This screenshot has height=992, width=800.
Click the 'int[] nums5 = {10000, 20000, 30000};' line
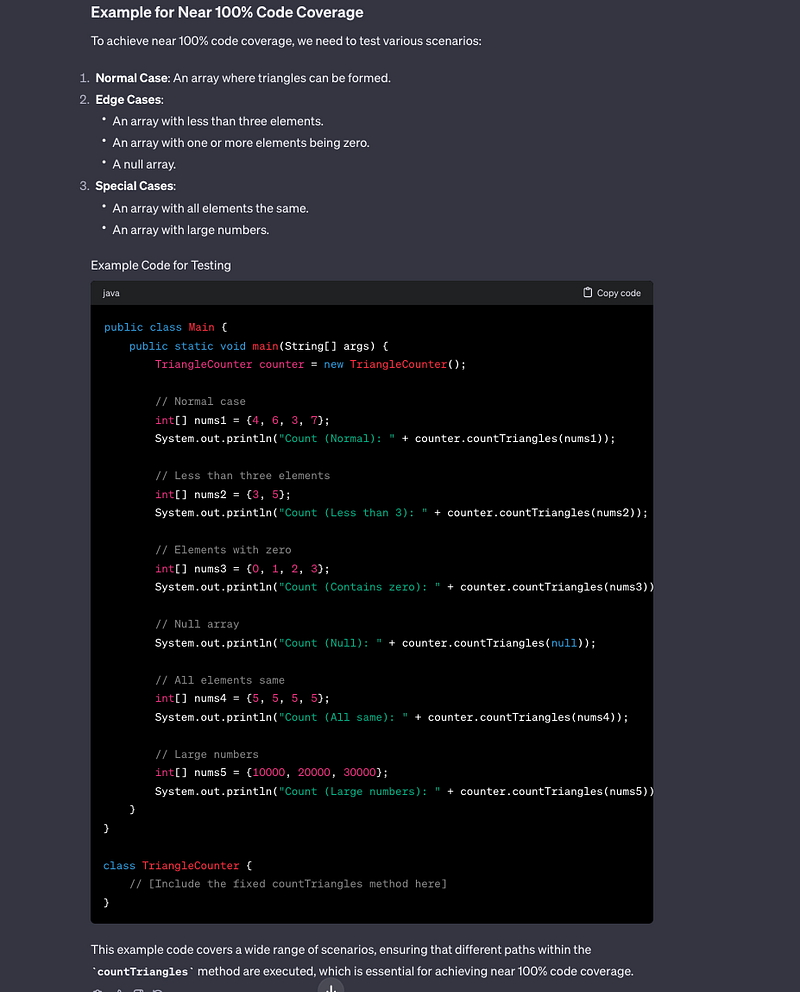point(271,772)
